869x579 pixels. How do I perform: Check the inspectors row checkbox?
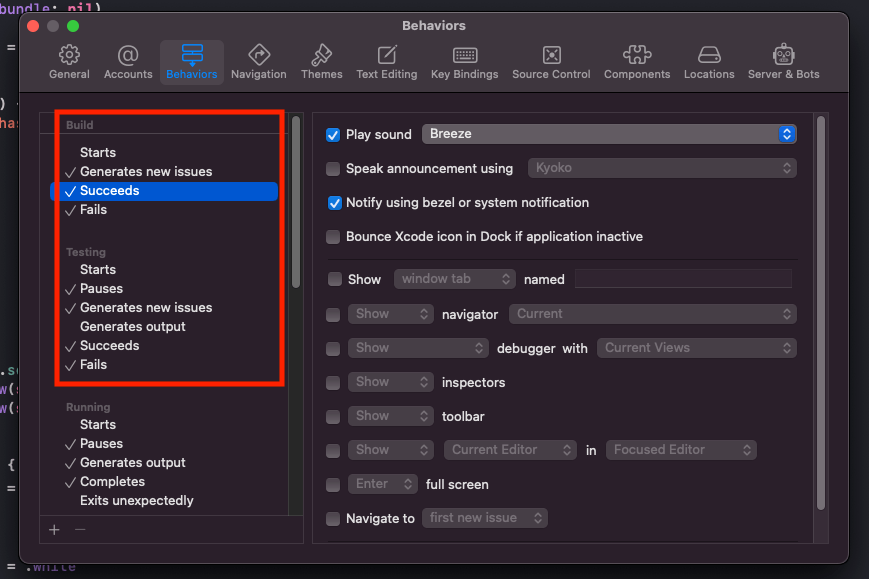333,382
